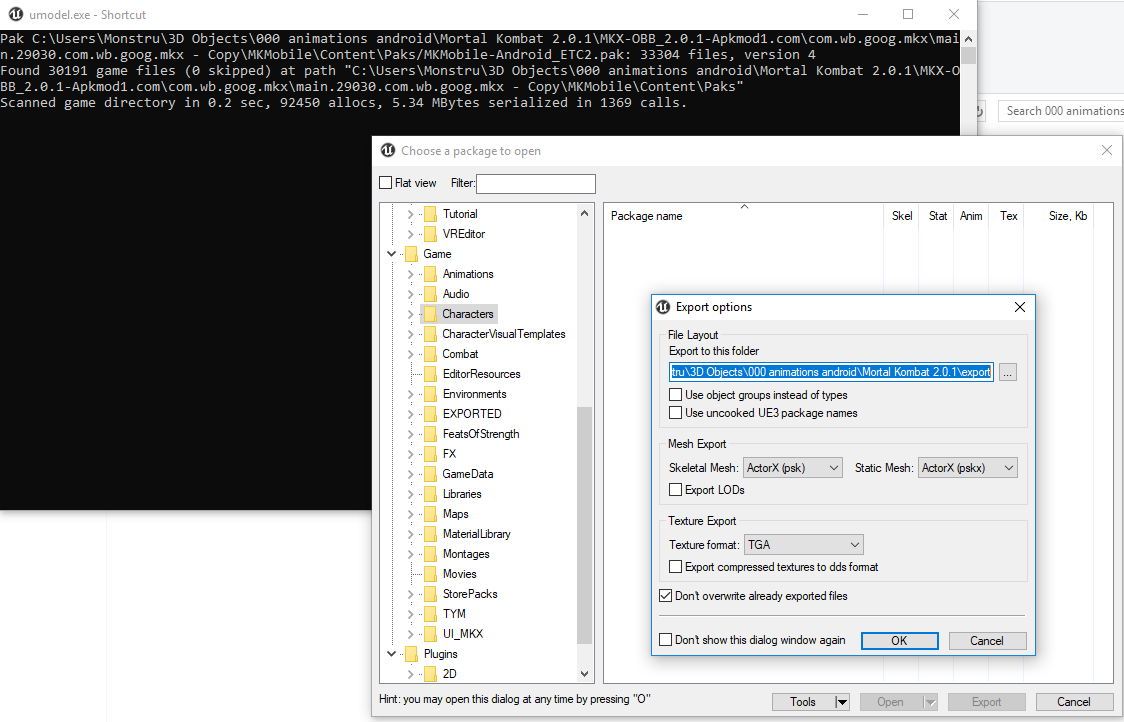This screenshot has height=722, width=1124.
Task: Collapse the Game tree node
Action: click(x=391, y=254)
